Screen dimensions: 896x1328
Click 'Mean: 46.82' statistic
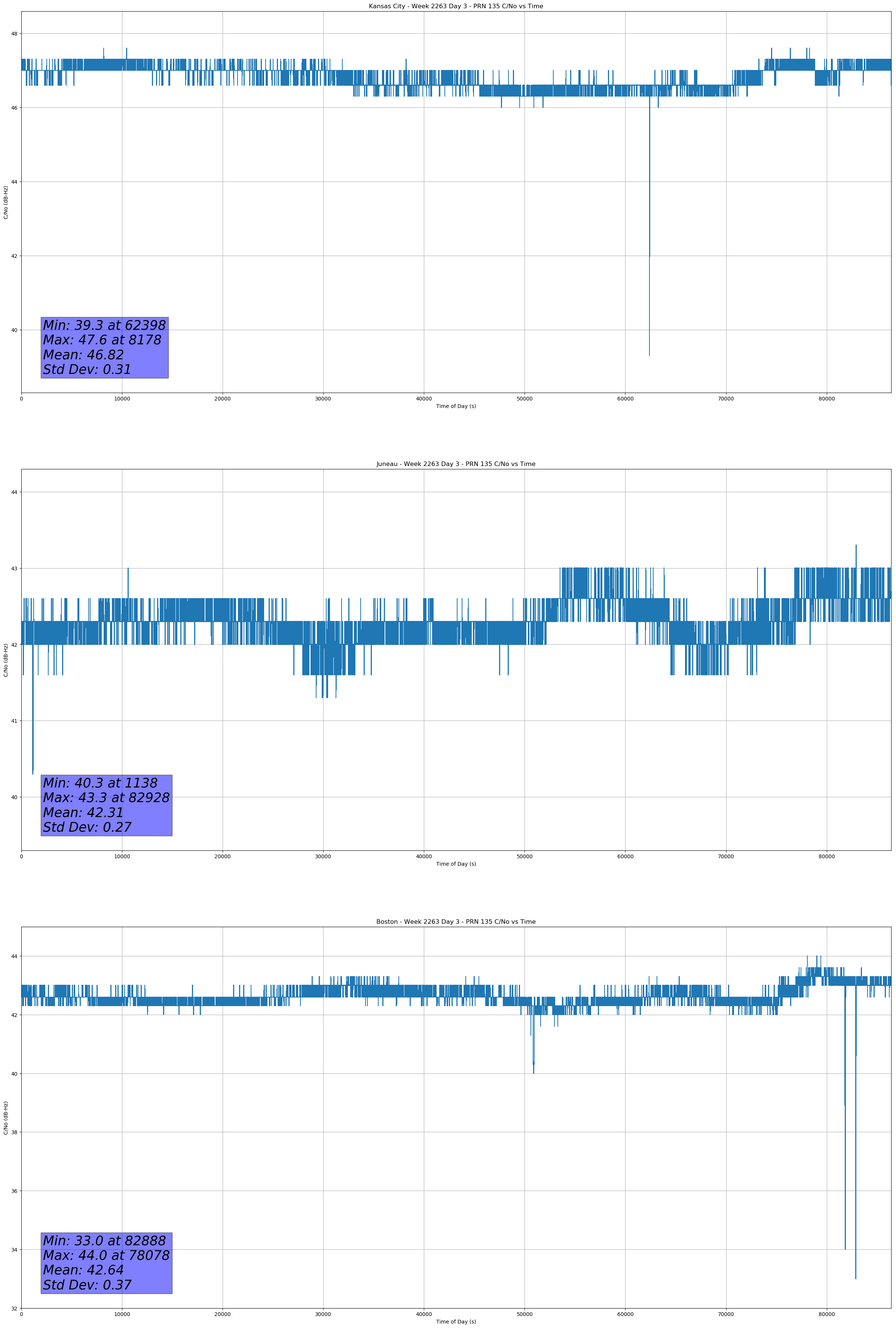(x=83, y=355)
